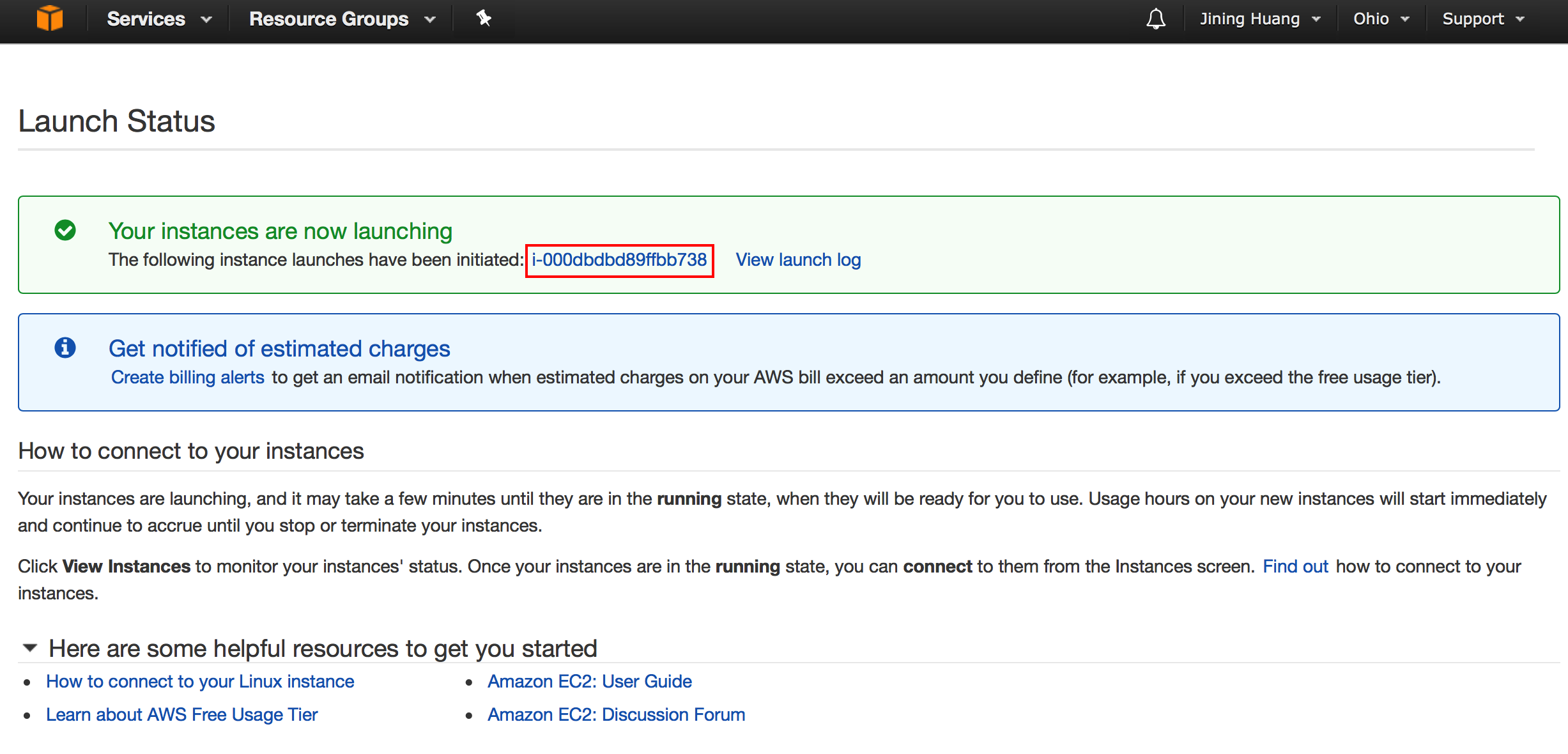This screenshot has height=754, width=1568.
Task: Open the notifications bell icon
Action: coord(1155,19)
